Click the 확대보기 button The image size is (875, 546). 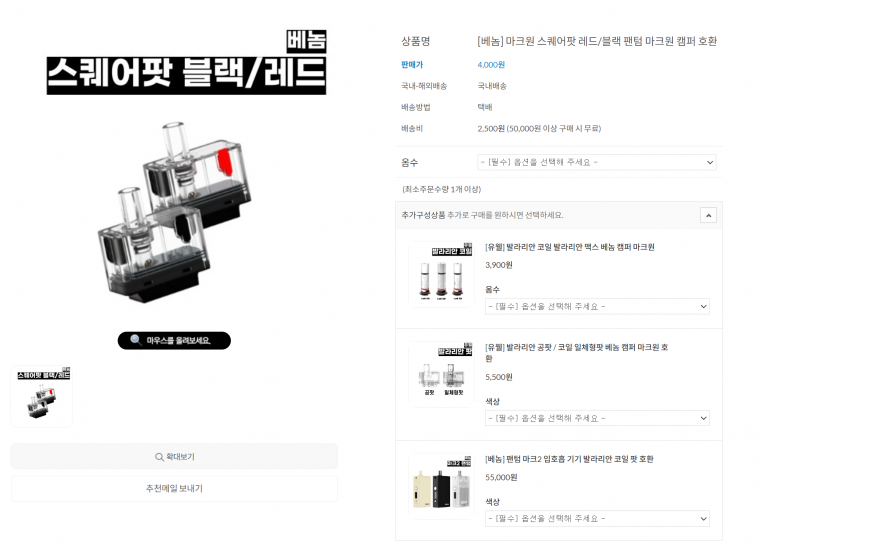tap(174, 457)
